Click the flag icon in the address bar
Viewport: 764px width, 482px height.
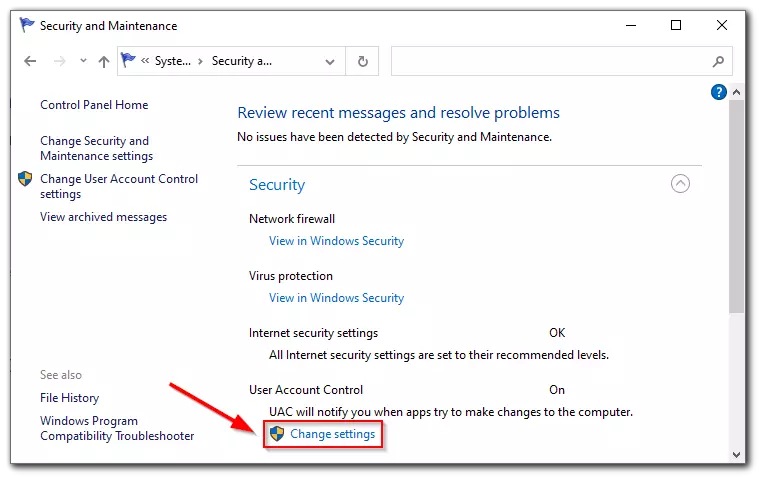click(128, 60)
